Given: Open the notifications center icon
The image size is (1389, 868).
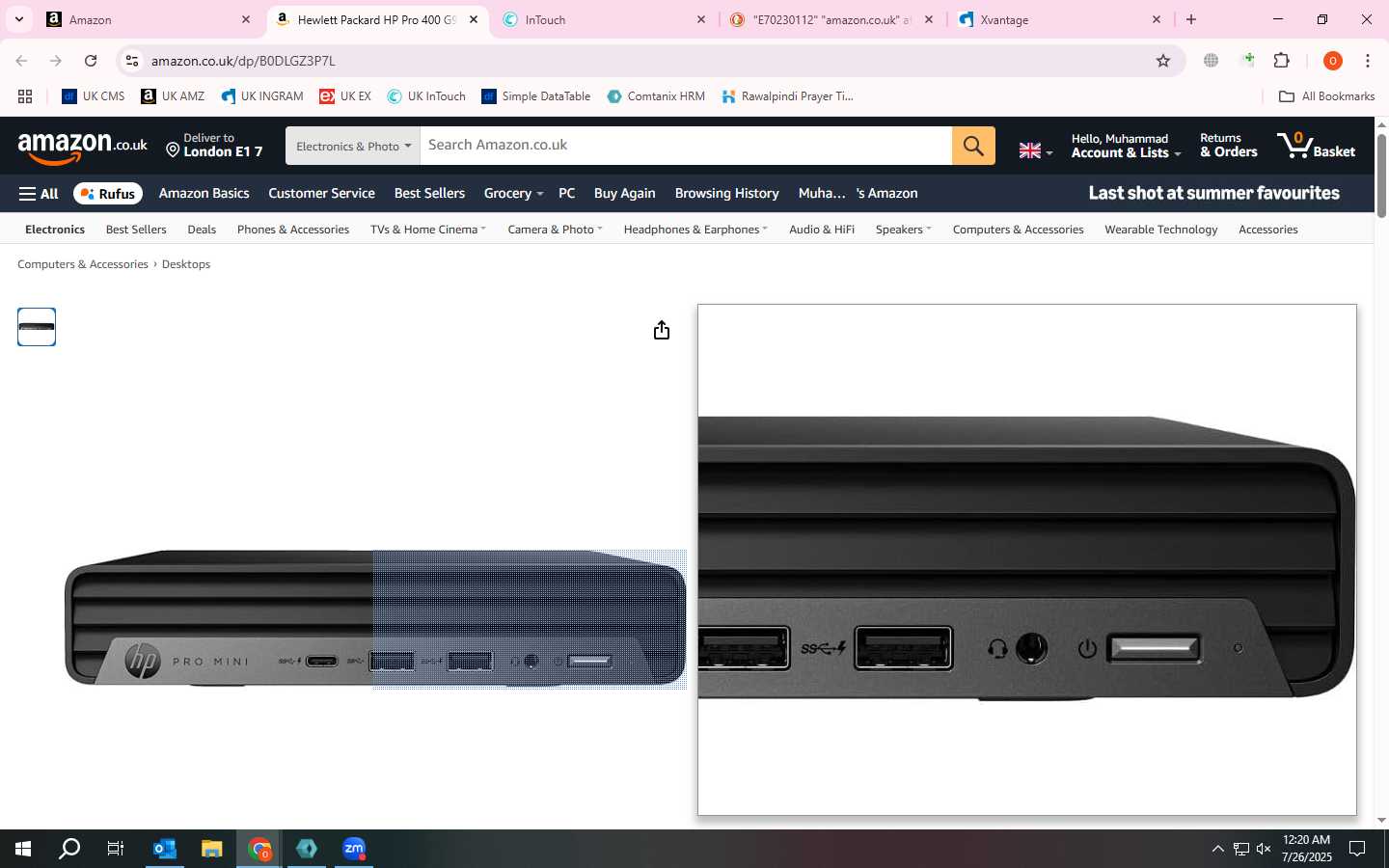Looking at the screenshot, I should (x=1357, y=849).
